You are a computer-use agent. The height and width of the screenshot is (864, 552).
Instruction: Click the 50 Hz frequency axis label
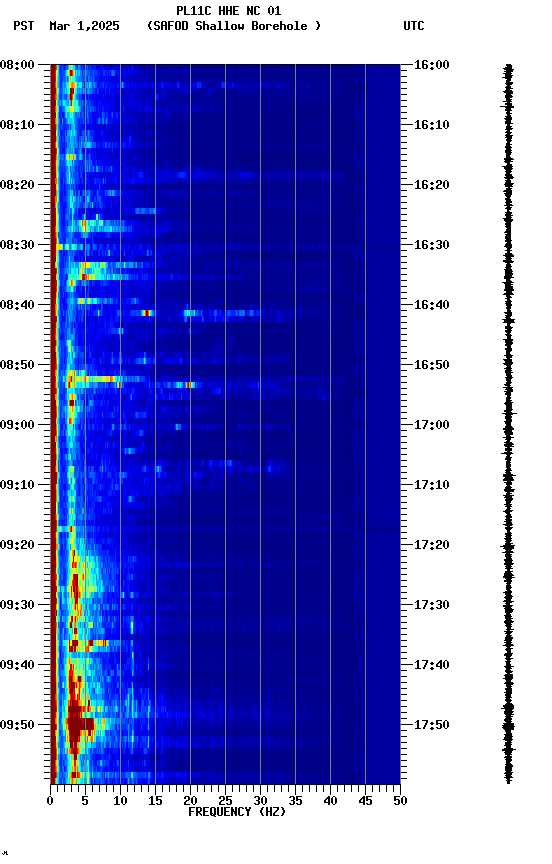coord(401,801)
